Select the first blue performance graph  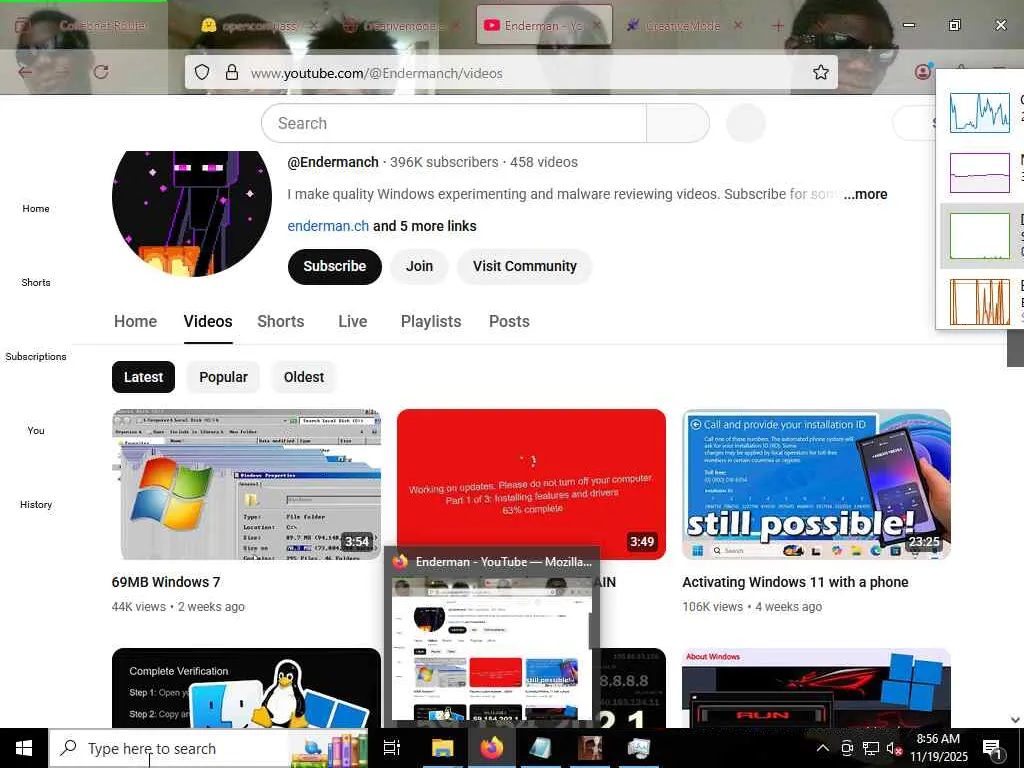pyautogui.click(x=980, y=112)
